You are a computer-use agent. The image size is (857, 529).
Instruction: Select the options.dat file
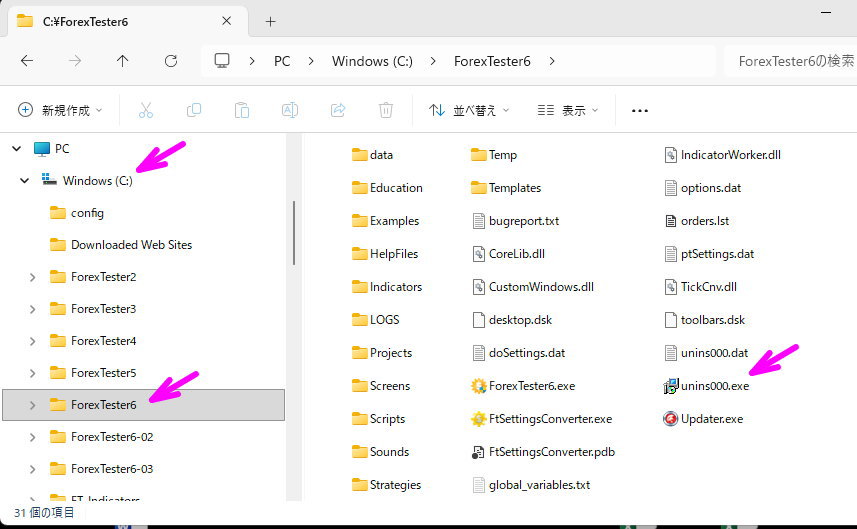click(702, 188)
